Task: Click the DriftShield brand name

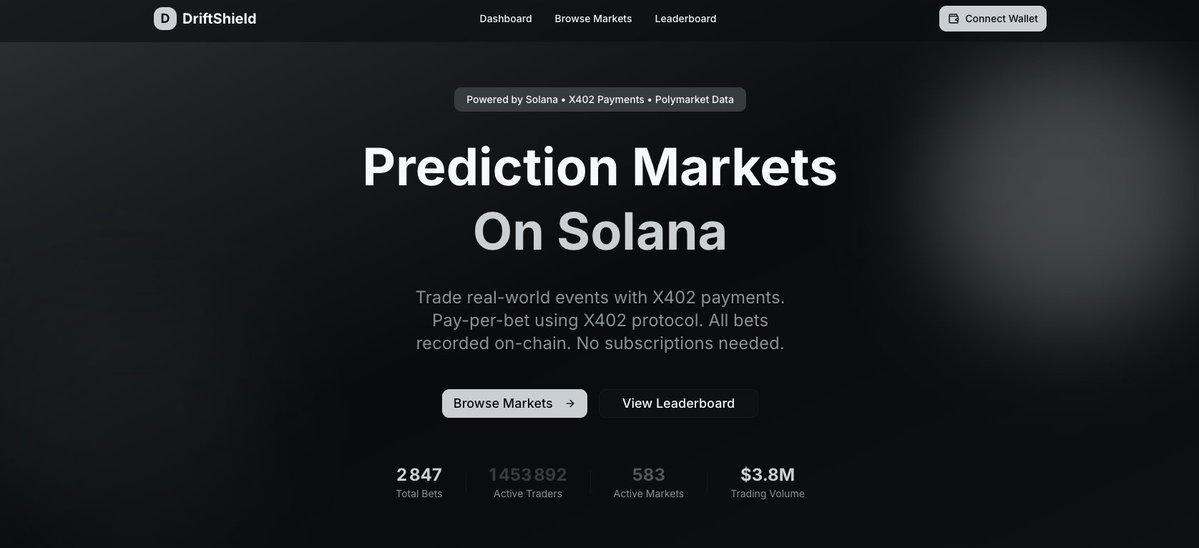Action: pos(219,18)
